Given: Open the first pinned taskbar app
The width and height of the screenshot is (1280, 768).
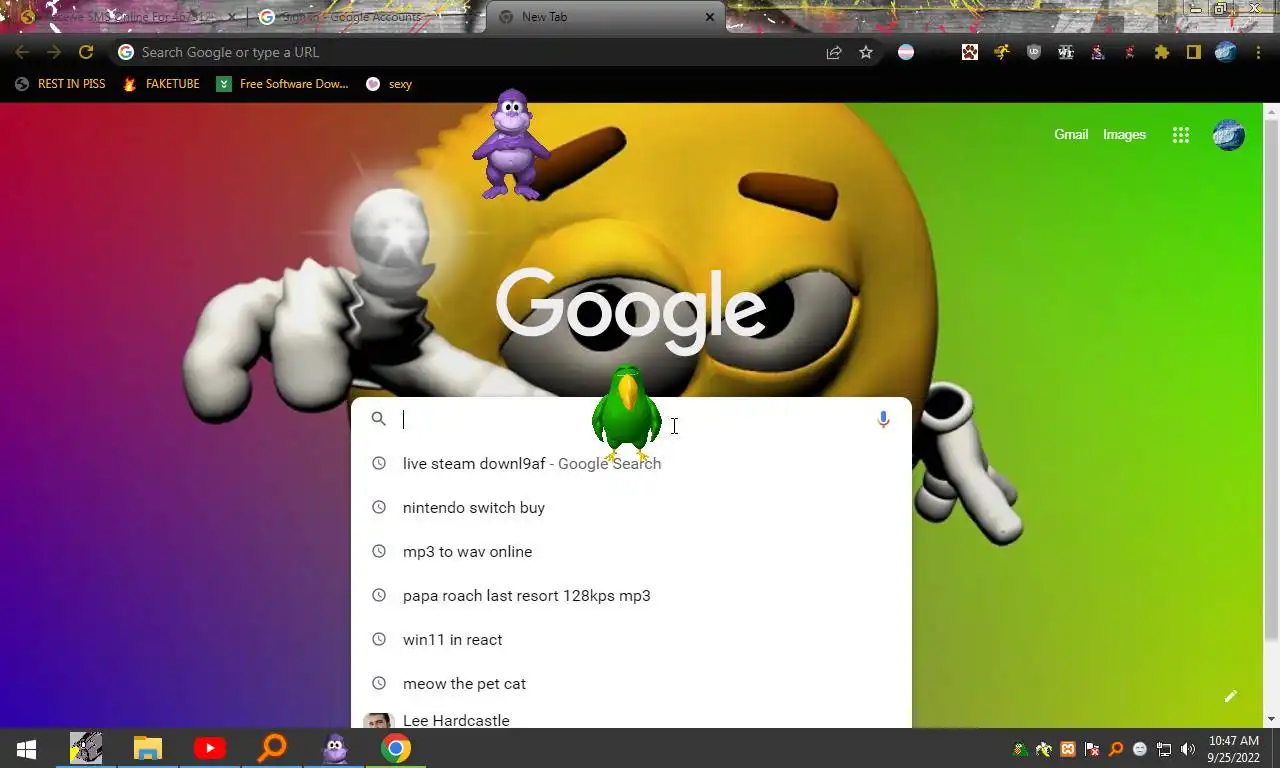Looking at the screenshot, I should 86,748.
